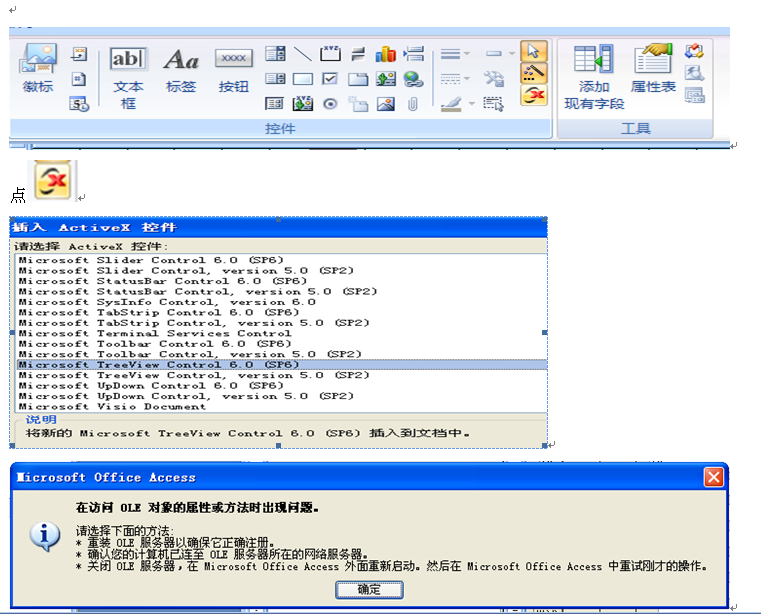This screenshot has height=614, width=761.
Task: Click the middle small icon in 工具 group
Action: [694, 73]
